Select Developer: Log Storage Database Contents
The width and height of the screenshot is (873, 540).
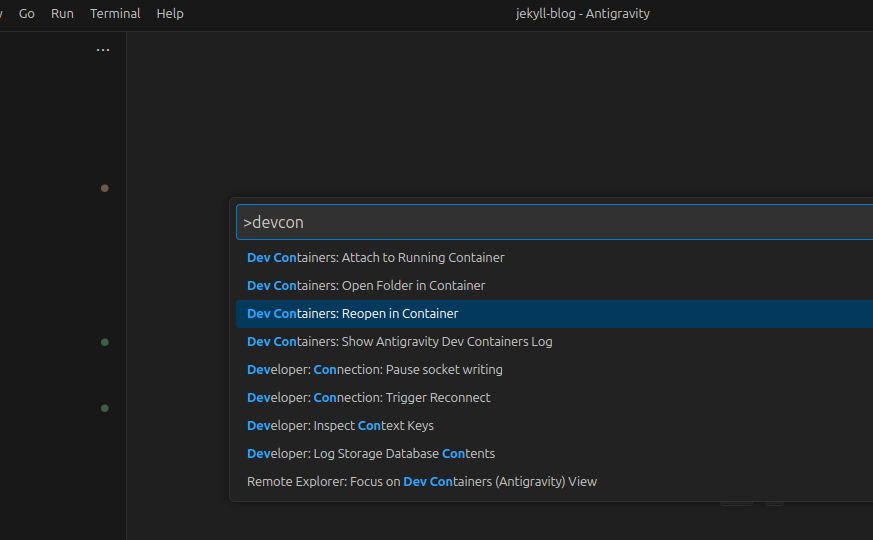click(371, 454)
